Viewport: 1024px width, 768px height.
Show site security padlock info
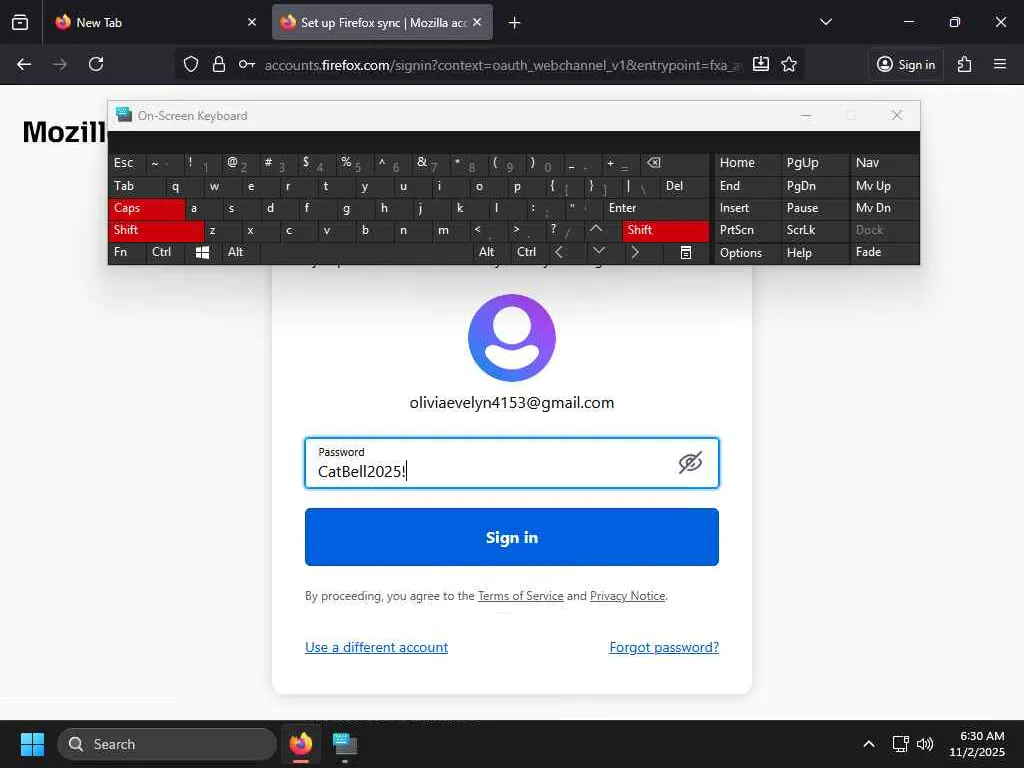coord(219,64)
